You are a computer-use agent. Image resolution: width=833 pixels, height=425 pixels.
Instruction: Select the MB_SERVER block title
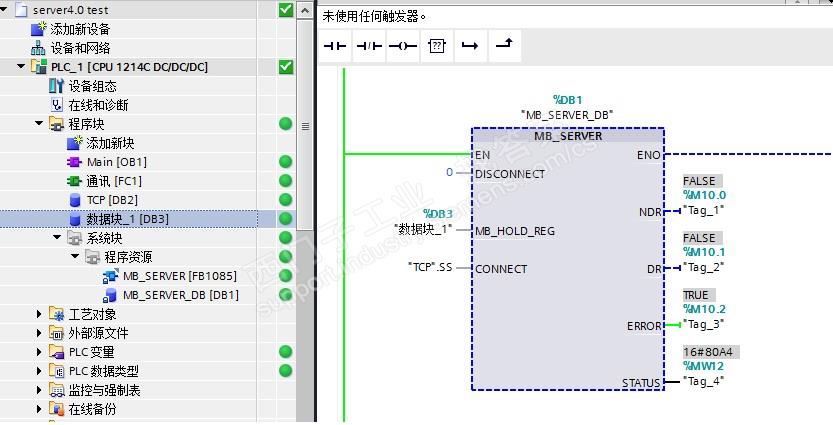point(568,136)
